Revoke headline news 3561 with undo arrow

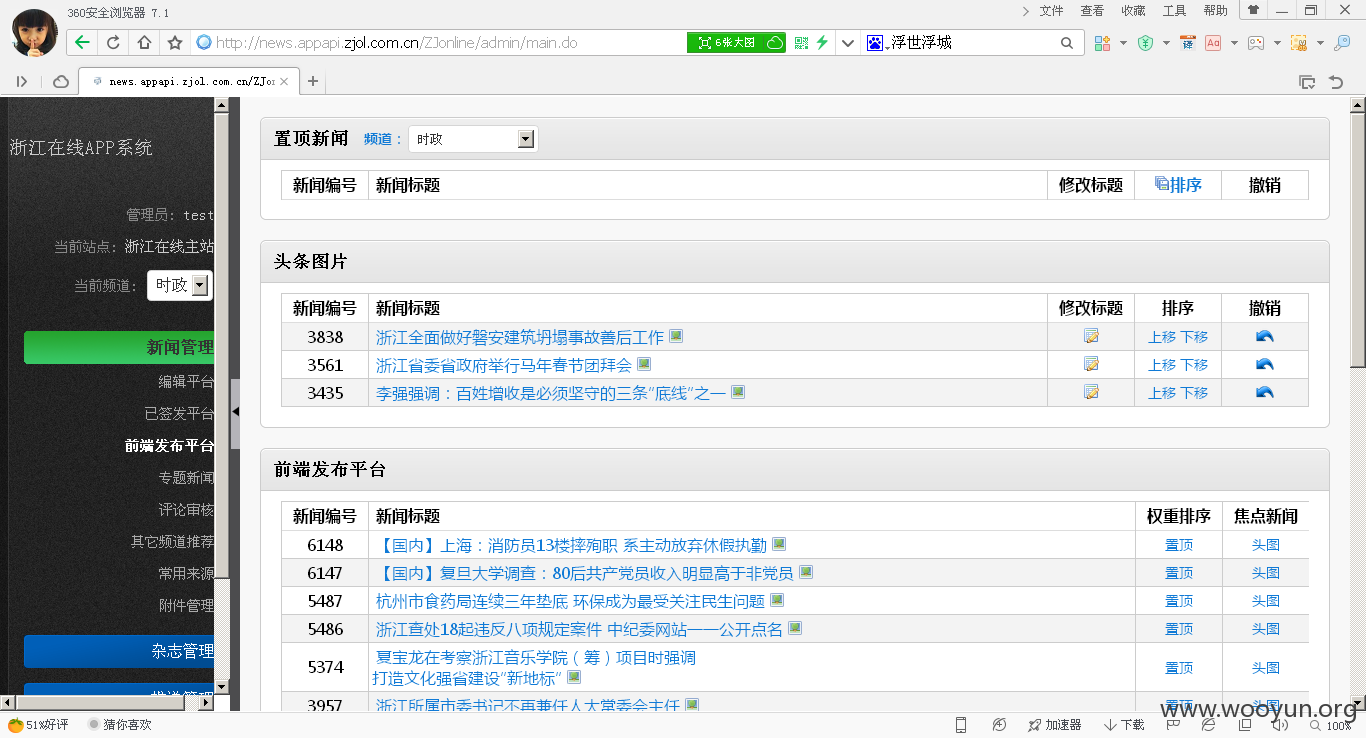click(1265, 365)
